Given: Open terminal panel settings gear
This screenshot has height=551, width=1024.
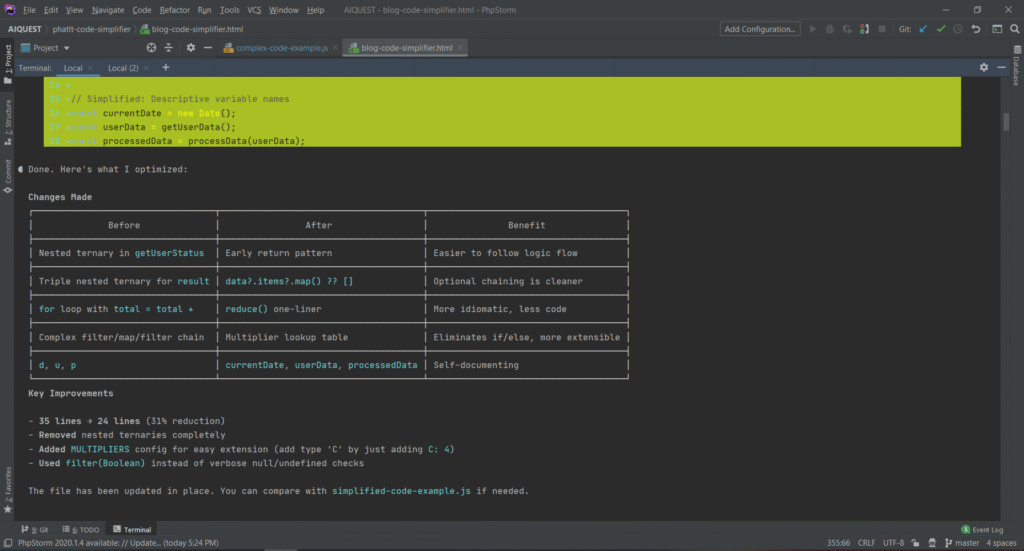Looking at the screenshot, I should [984, 67].
